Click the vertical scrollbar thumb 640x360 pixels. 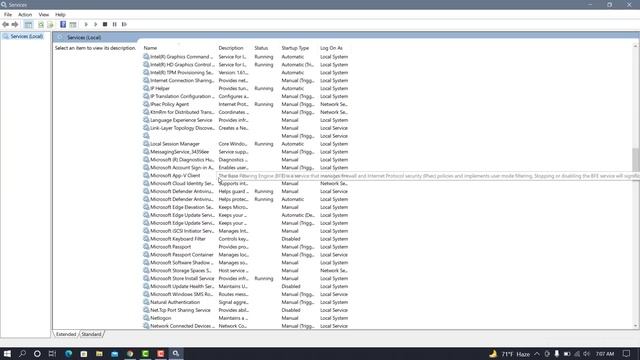pos(636,160)
